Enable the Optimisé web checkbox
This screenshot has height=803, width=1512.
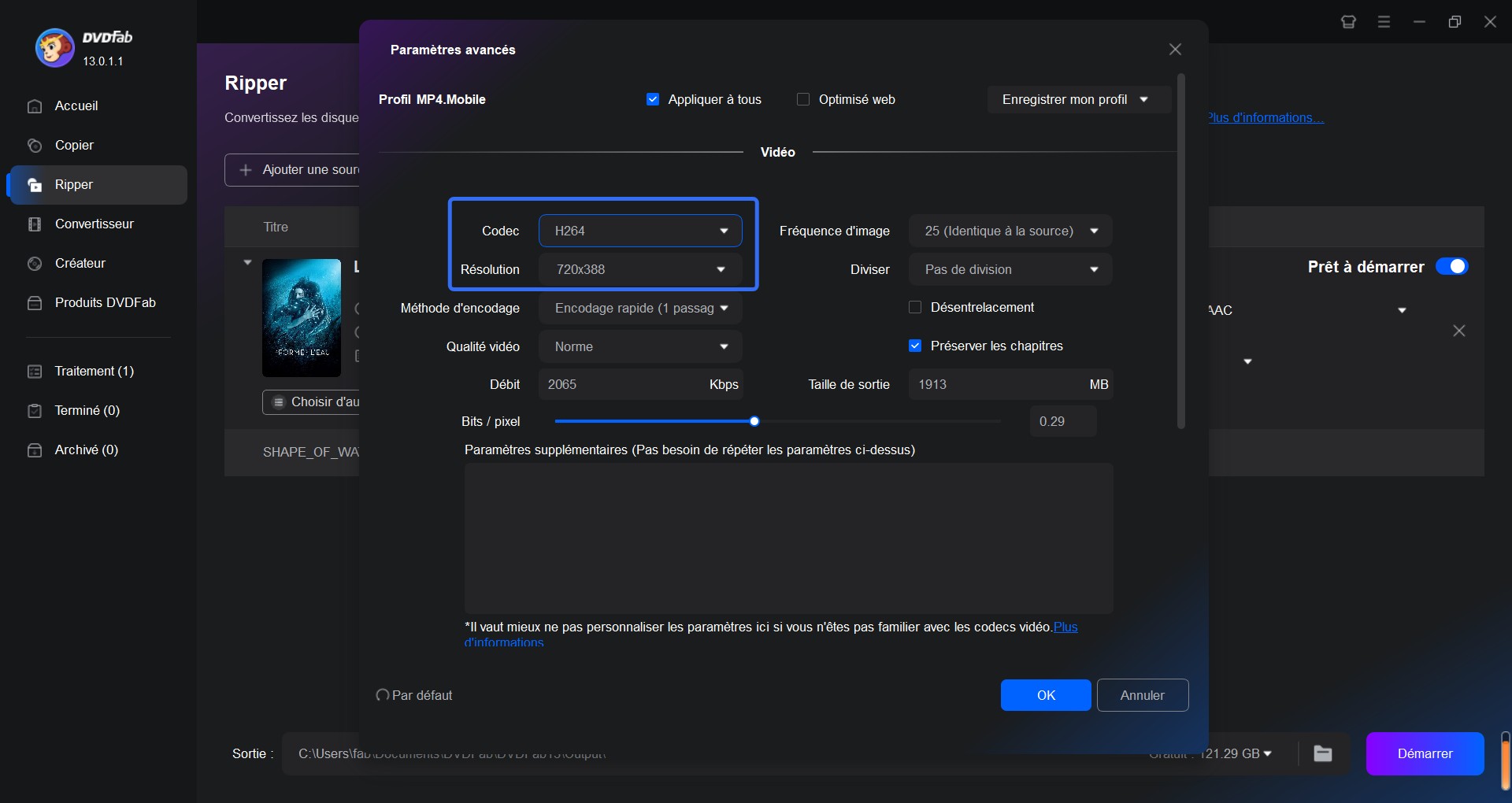pyautogui.click(x=803, y=99)
